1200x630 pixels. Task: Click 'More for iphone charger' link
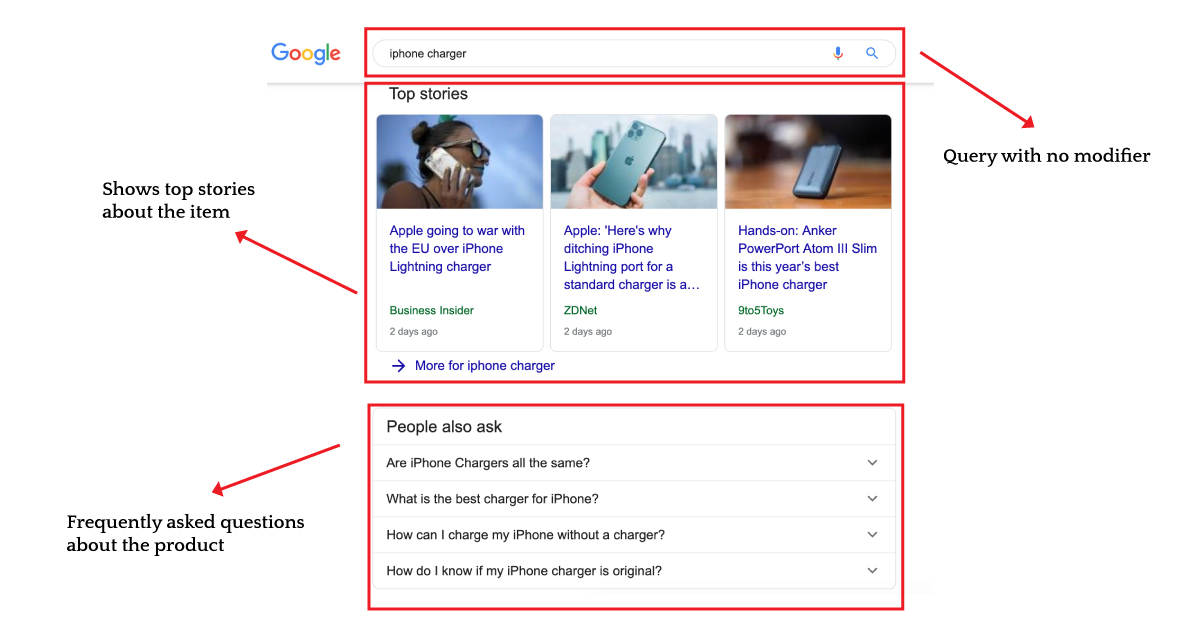click(485, 366)
